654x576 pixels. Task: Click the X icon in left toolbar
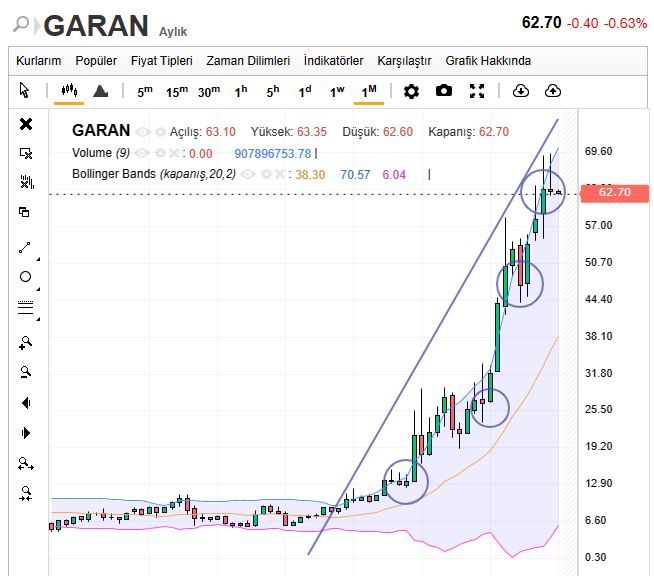pos(26,124)
